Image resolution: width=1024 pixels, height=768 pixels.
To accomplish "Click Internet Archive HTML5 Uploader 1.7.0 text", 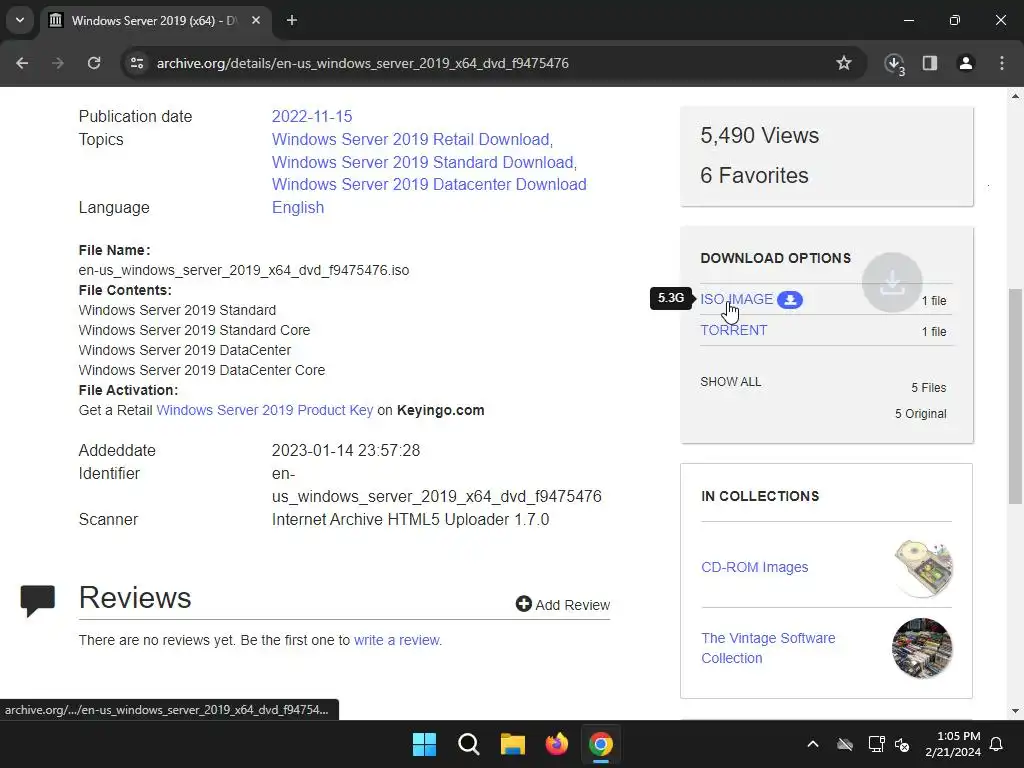I will click(411, 519).
